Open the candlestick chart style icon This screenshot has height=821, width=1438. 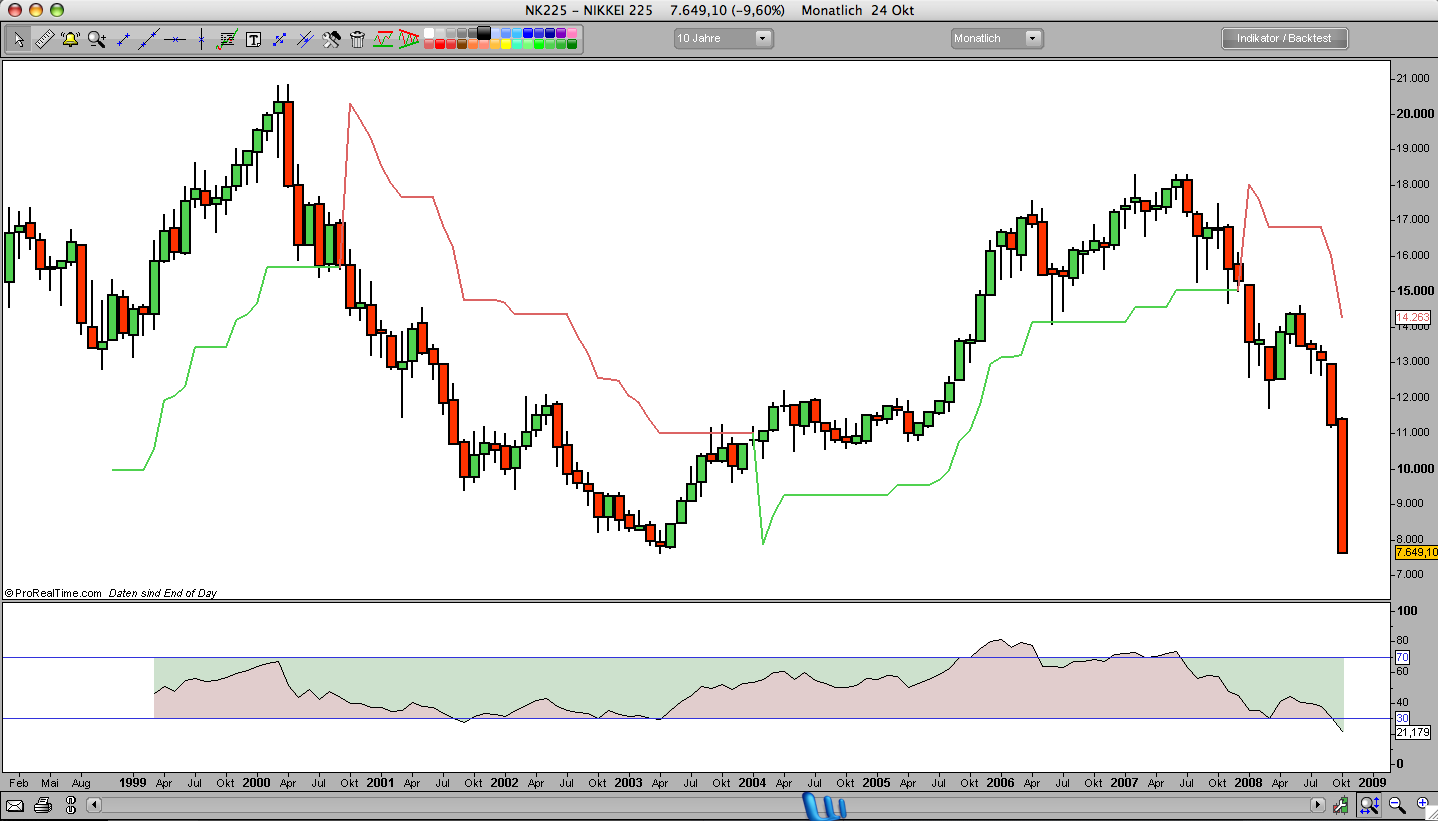(1341, 805)
